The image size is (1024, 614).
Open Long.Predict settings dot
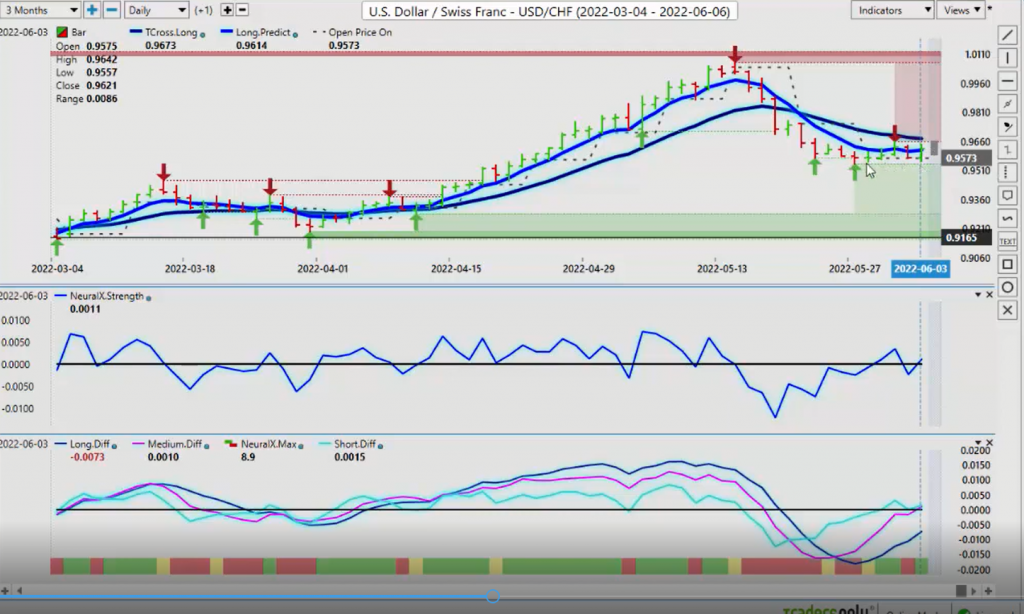(x=295, y=34)
